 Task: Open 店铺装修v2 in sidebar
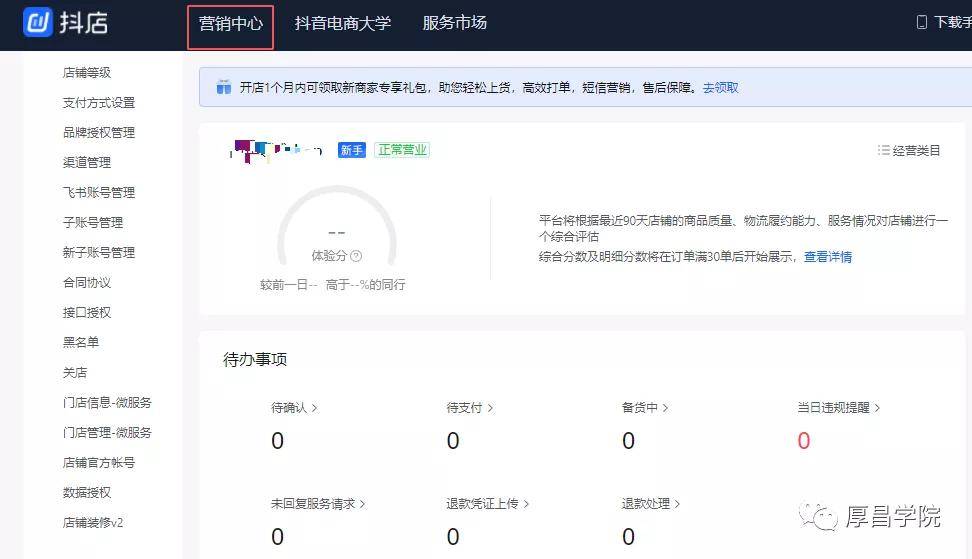[x=93, y=522]
